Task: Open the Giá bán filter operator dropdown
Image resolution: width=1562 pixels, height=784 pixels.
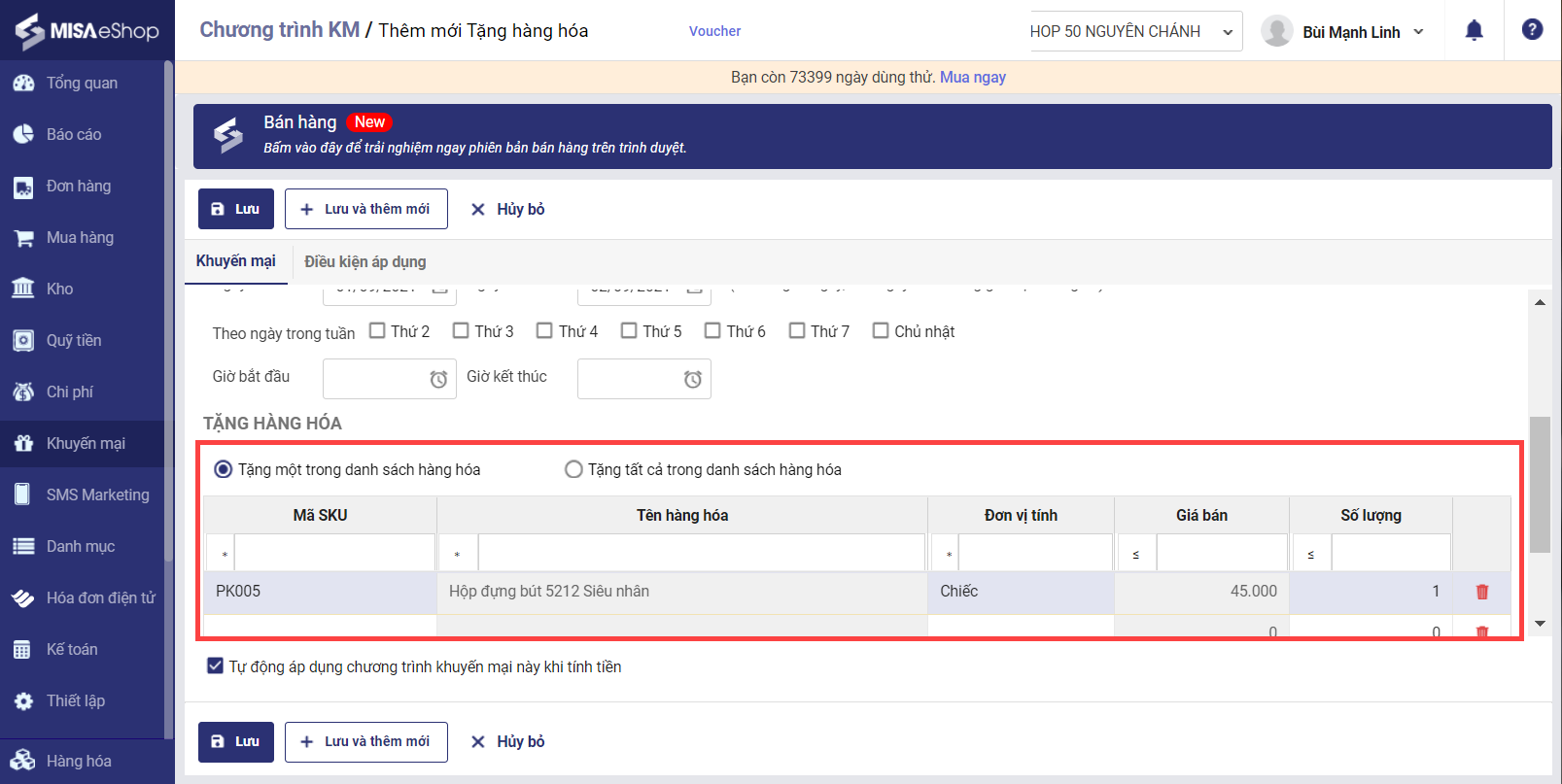Action: [x=1135, y=554]
